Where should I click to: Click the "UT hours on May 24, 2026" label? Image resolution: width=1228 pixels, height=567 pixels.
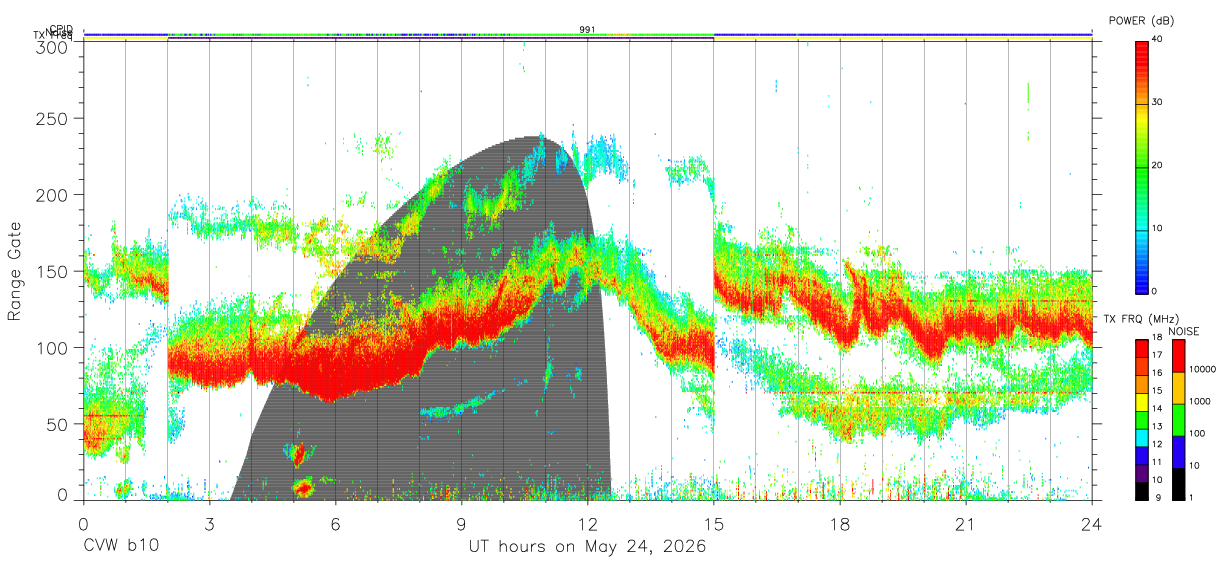[x=588, y=547]
